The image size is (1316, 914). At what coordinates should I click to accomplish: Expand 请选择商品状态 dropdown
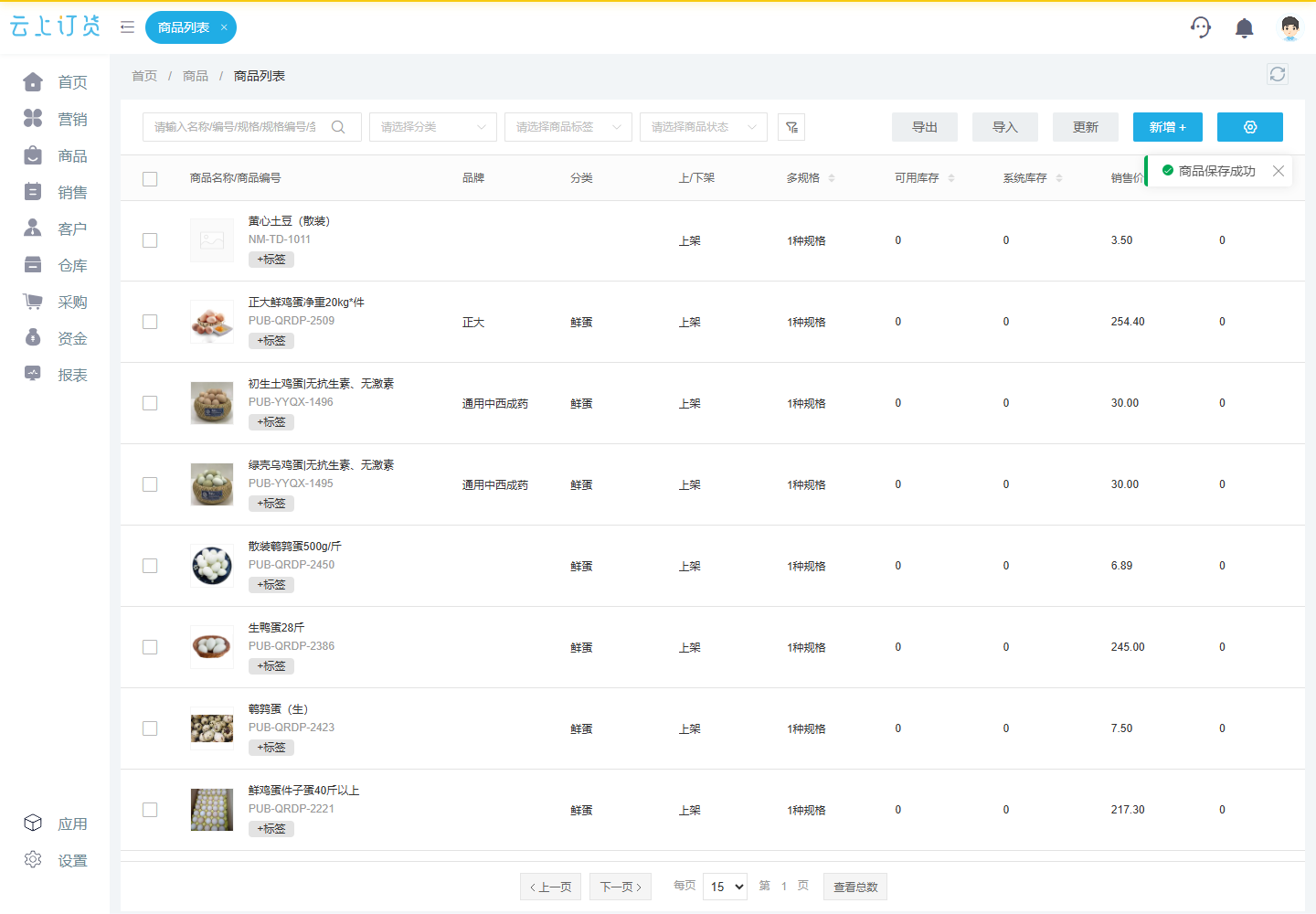click(704, 127)
